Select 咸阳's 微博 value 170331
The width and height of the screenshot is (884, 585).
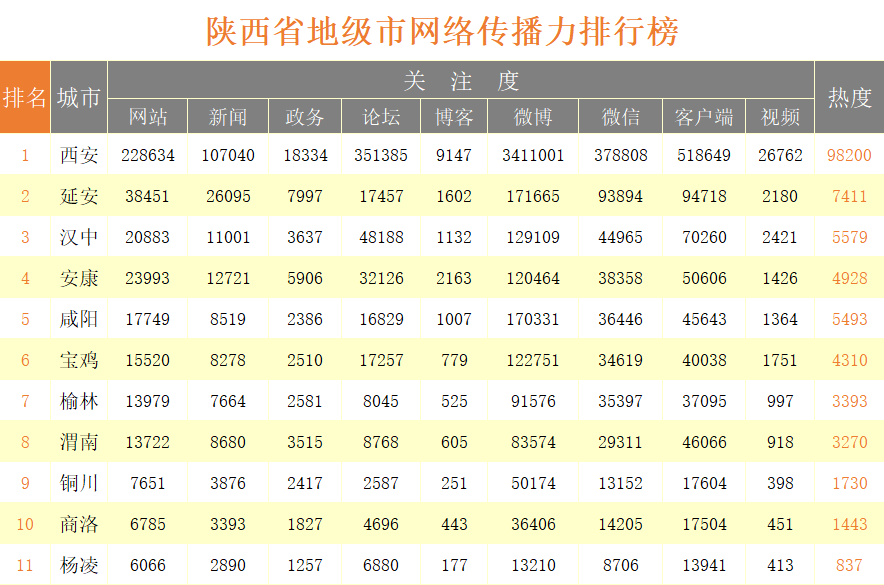tap(533, 319)
